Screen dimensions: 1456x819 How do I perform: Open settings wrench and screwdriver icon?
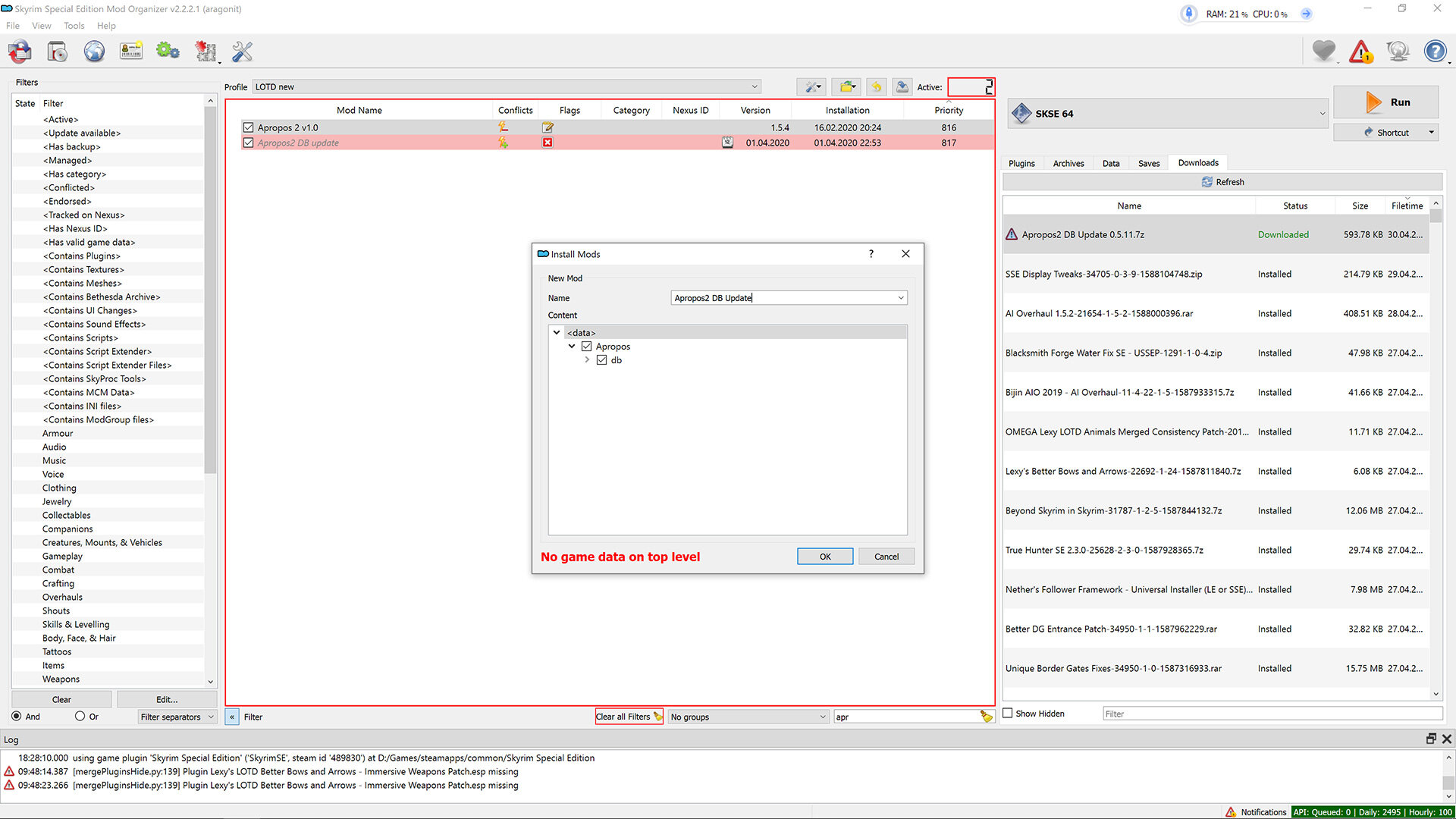242,52
